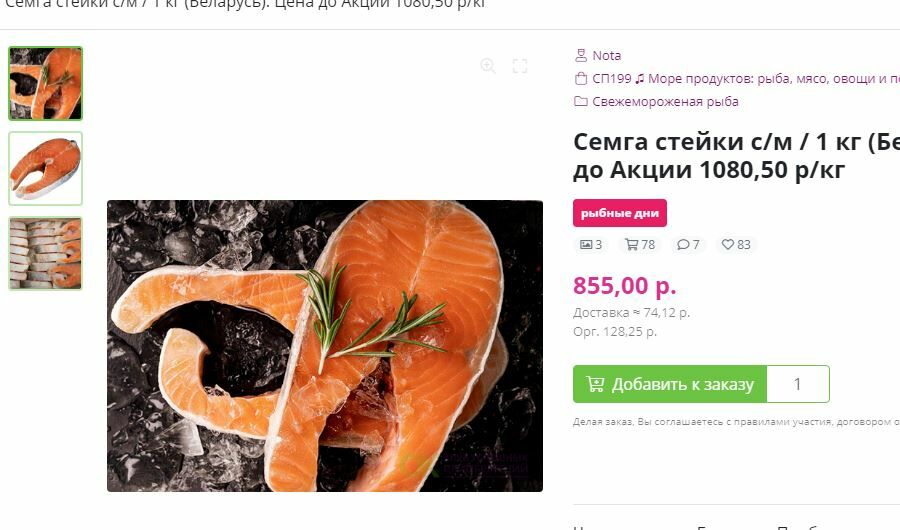This screenshot has width=900, height=530.
Task: Click the heart favorites icon showing 83
Action: 728,245
